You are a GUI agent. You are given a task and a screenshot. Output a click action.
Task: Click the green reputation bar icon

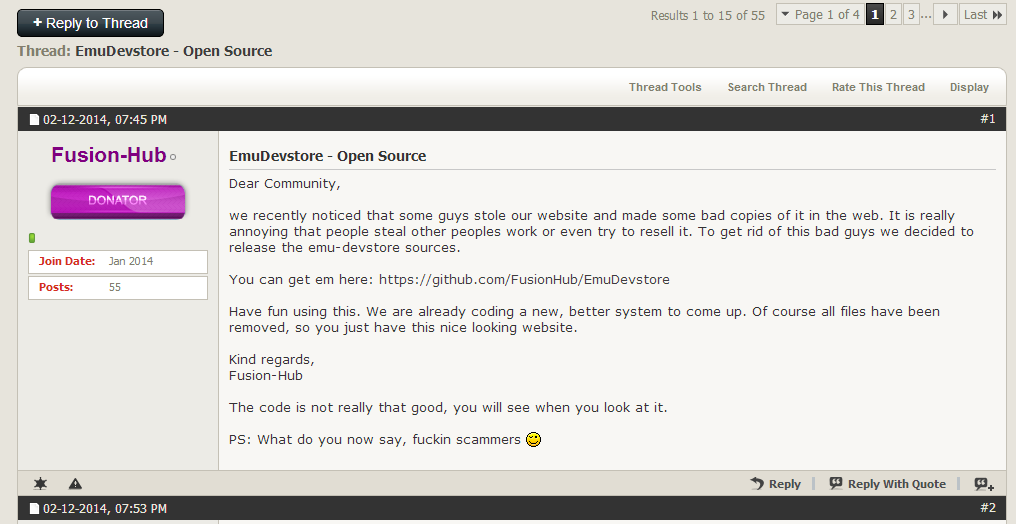pos(32,238)
